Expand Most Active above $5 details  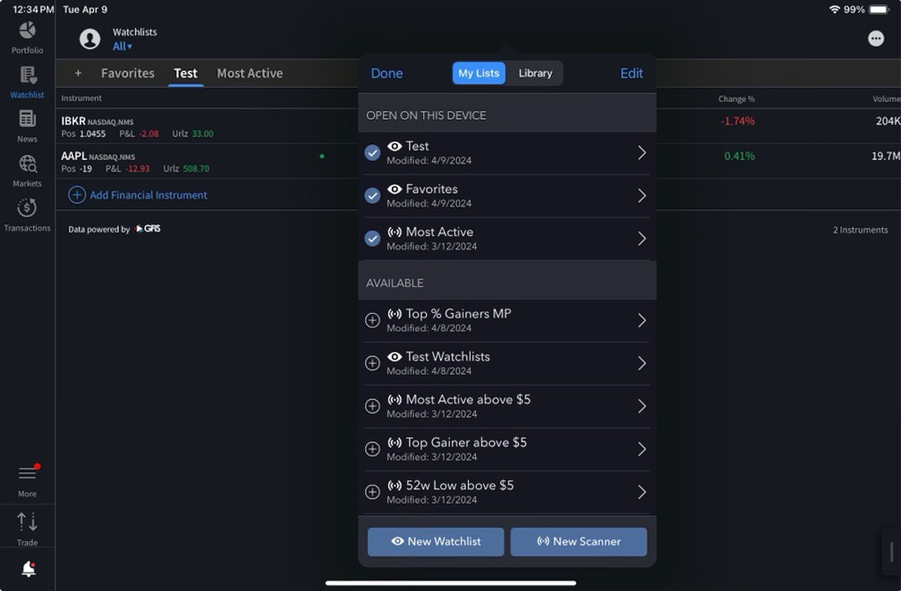(x=641, y=405)
